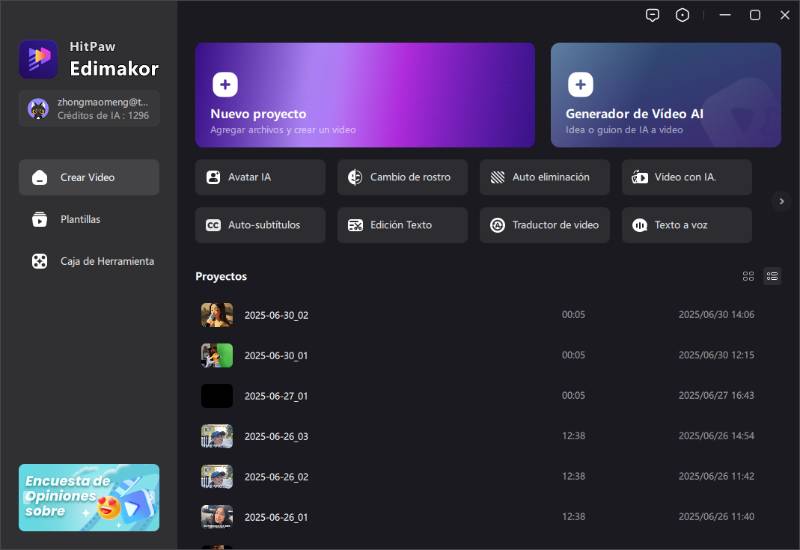Select the Vídeo con IA tool
This screenshot has width=800, height=550.
coord(686,177)
